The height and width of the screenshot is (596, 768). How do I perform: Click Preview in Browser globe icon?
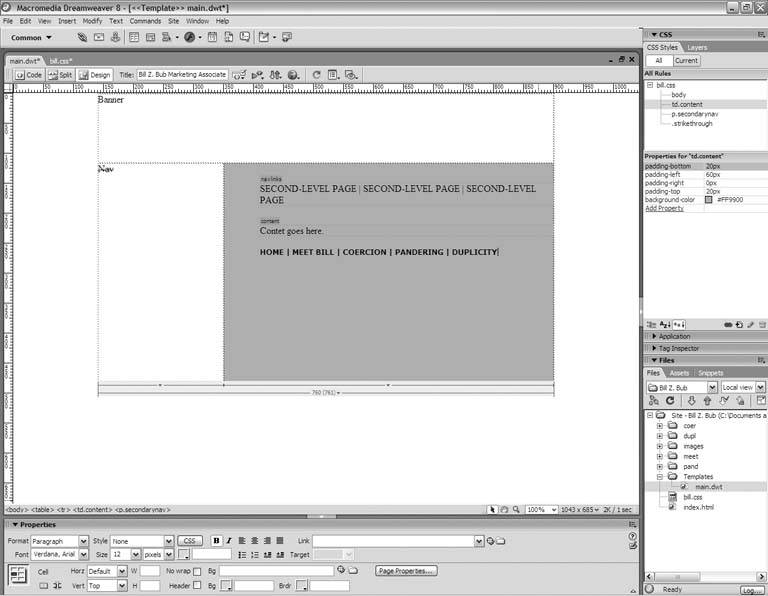pyautogui.click(x=293, y=75)
